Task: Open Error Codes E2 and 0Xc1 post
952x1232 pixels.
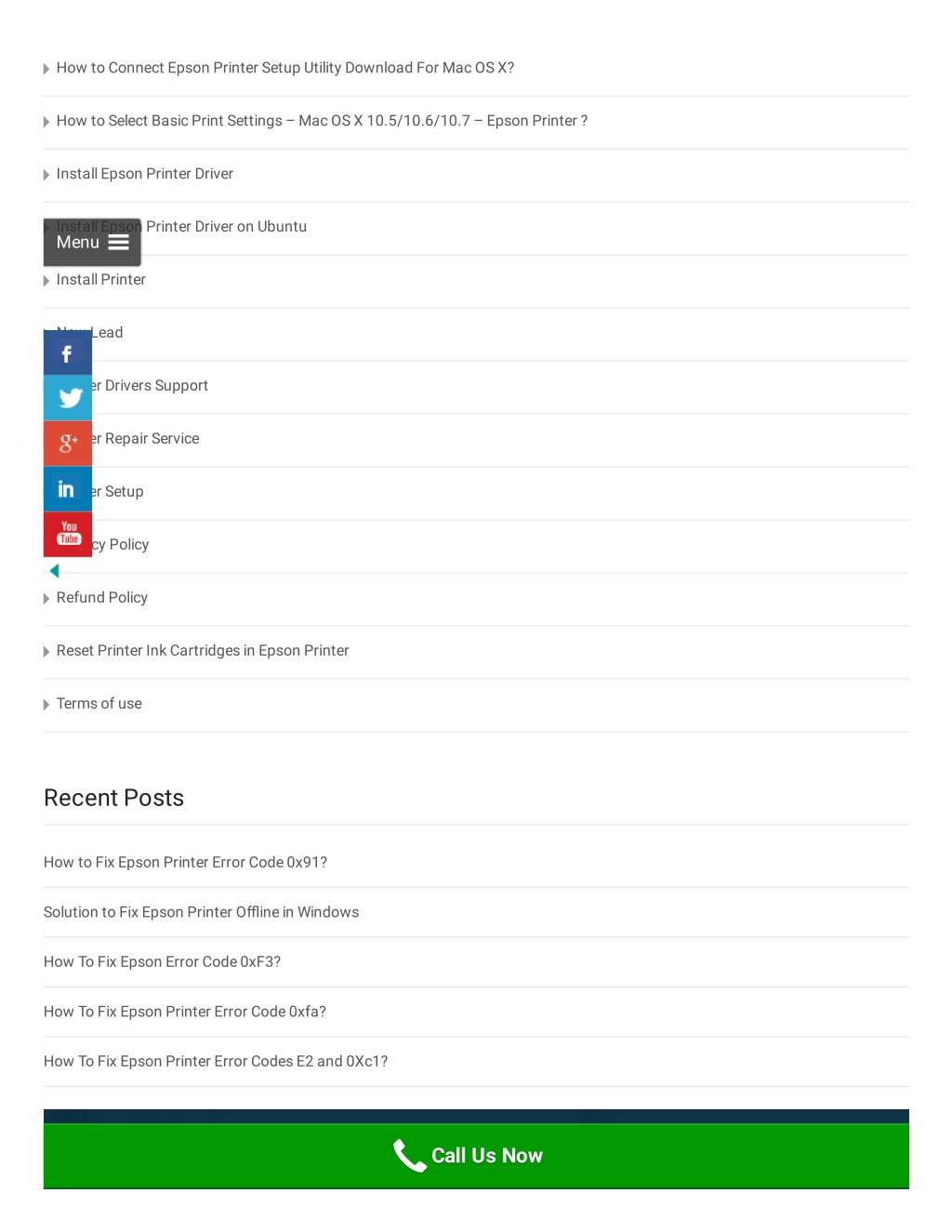Action: (216, 1062)
